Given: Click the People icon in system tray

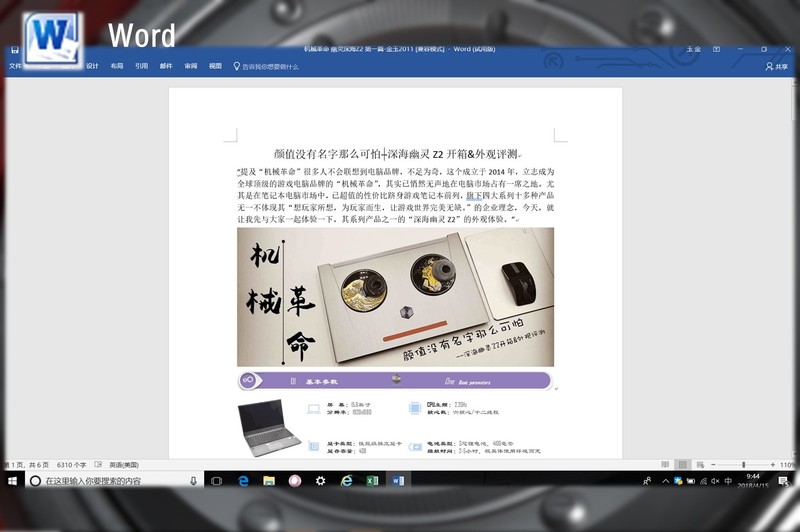Looking at the screenshot, I should pos(647,481).
